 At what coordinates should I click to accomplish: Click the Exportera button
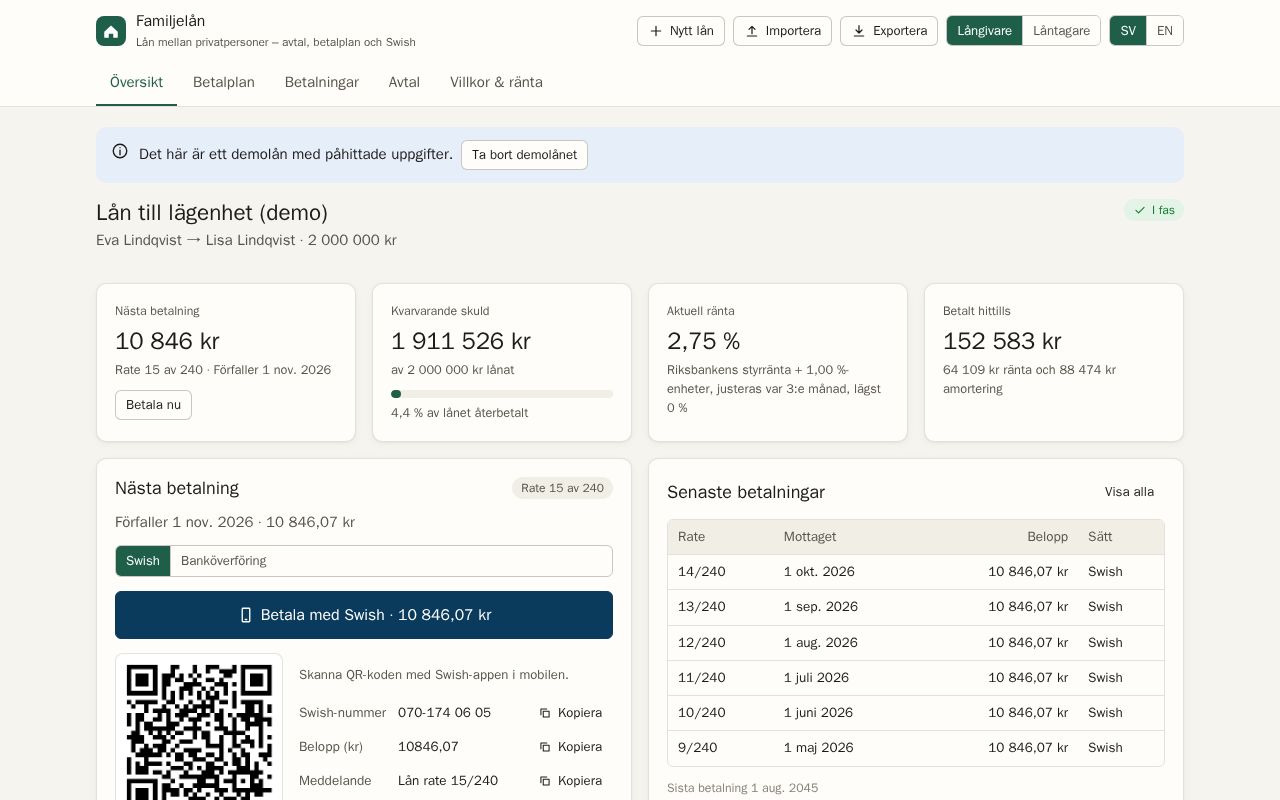click(x=889, y=31)
